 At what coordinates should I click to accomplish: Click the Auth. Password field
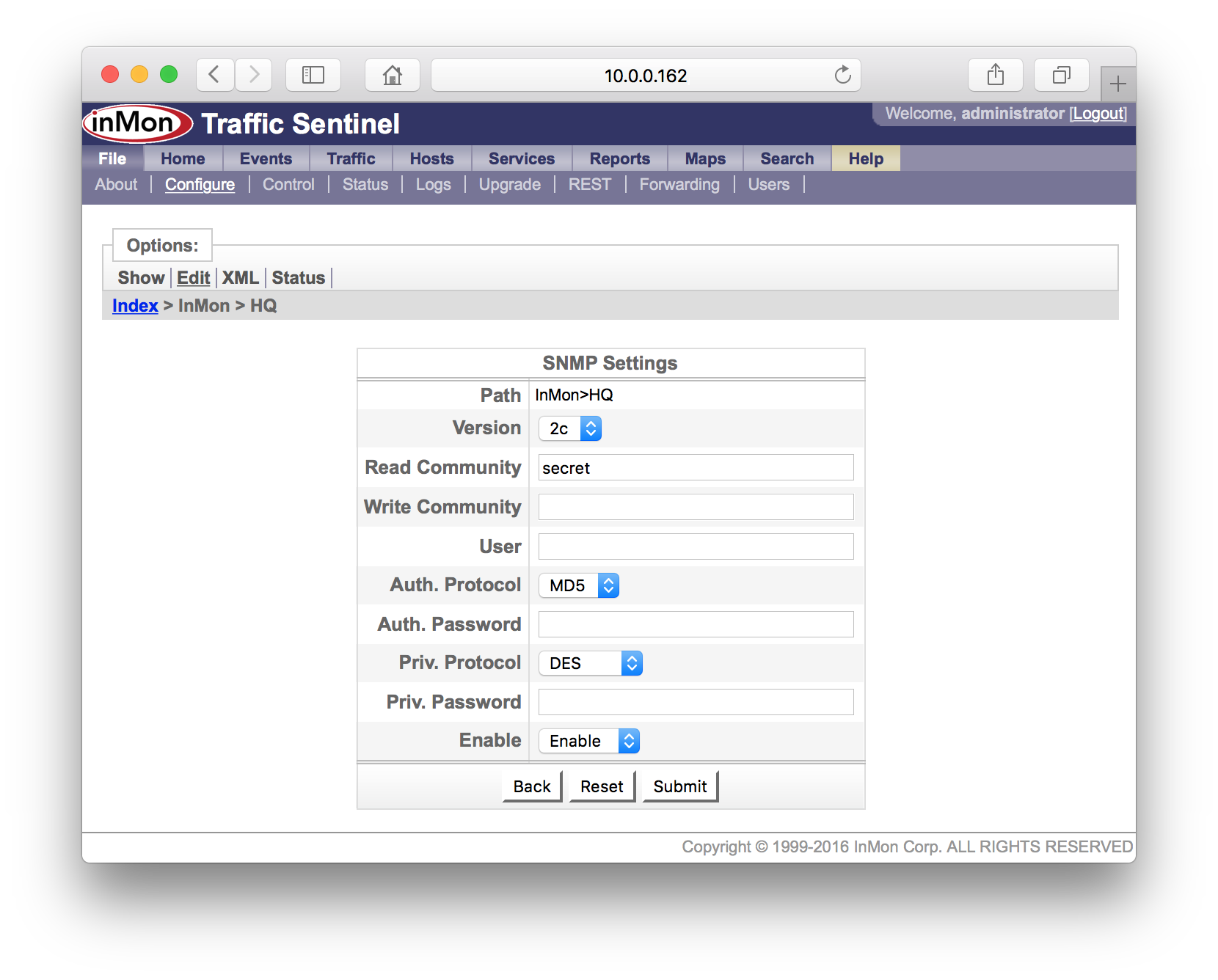coord(696,624)
